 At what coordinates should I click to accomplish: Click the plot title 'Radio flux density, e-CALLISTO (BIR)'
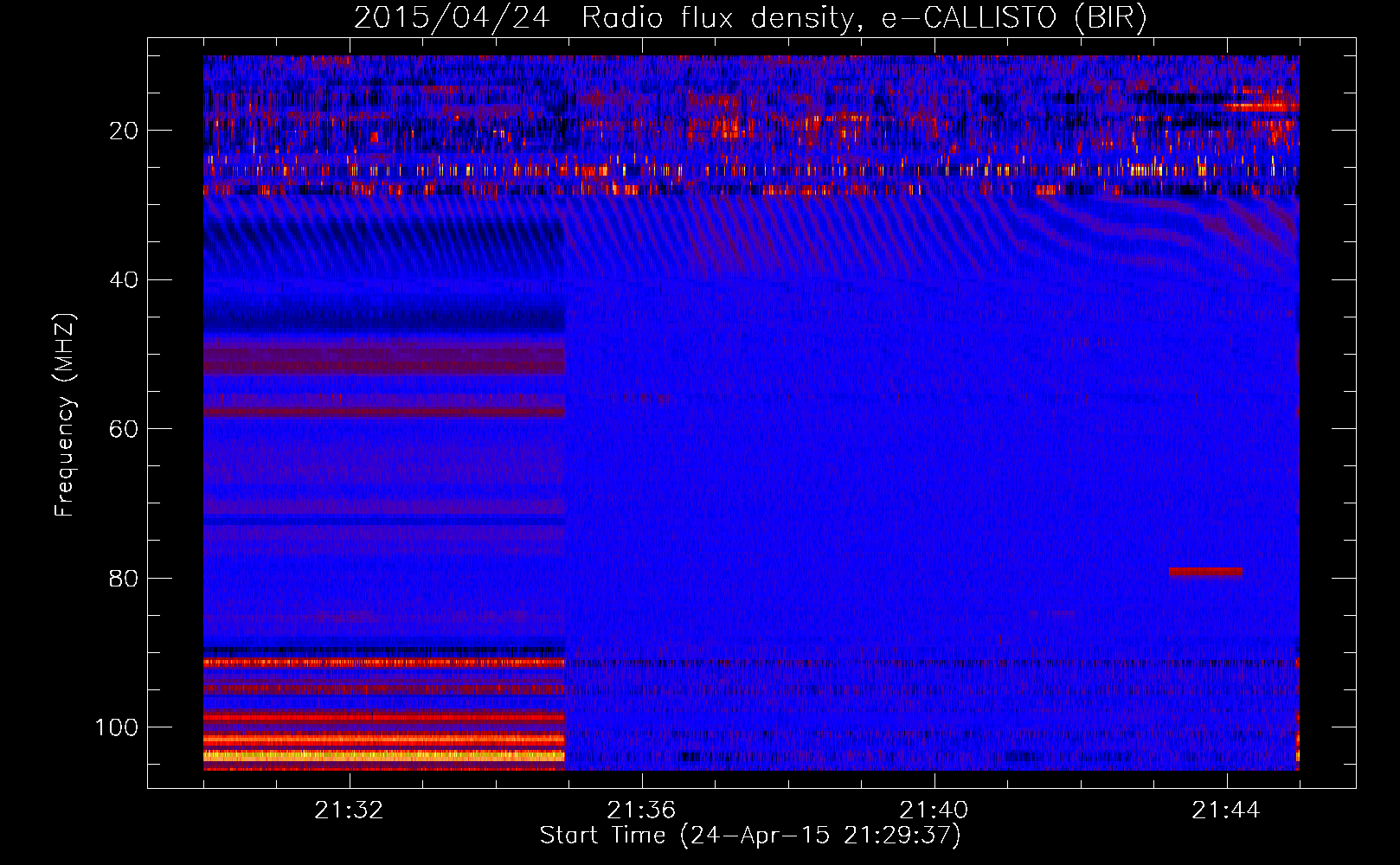pos(864,17)
